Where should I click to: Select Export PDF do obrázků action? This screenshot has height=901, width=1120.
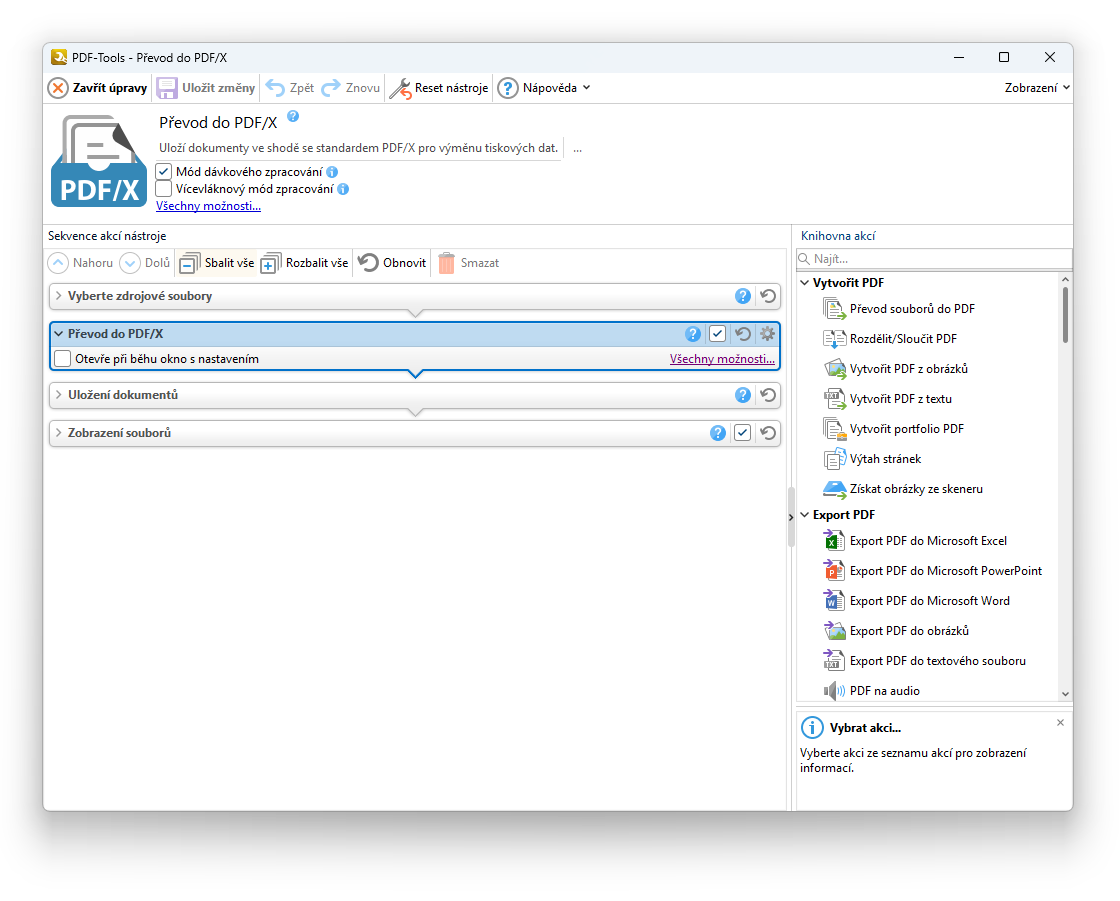coord(896,631)
